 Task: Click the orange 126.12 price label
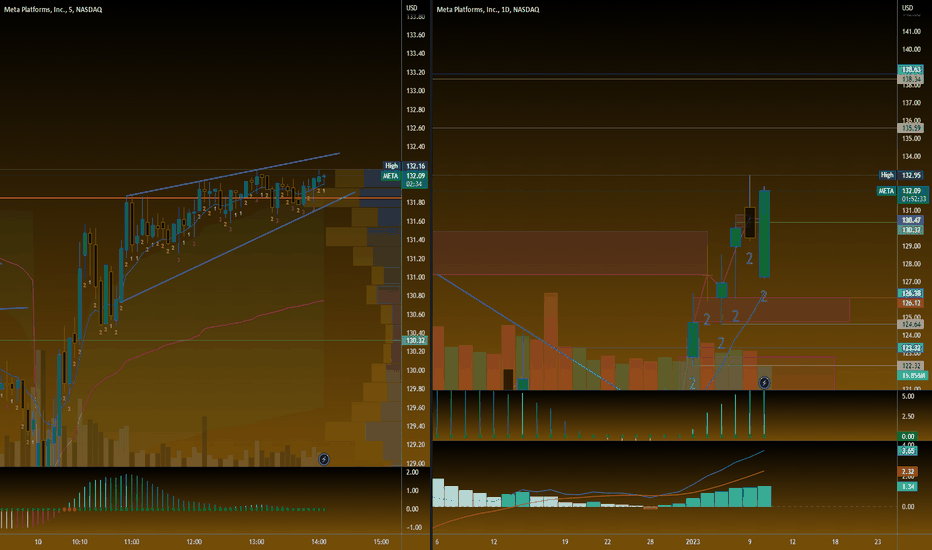pyautogui.click(x=911, y=303)
